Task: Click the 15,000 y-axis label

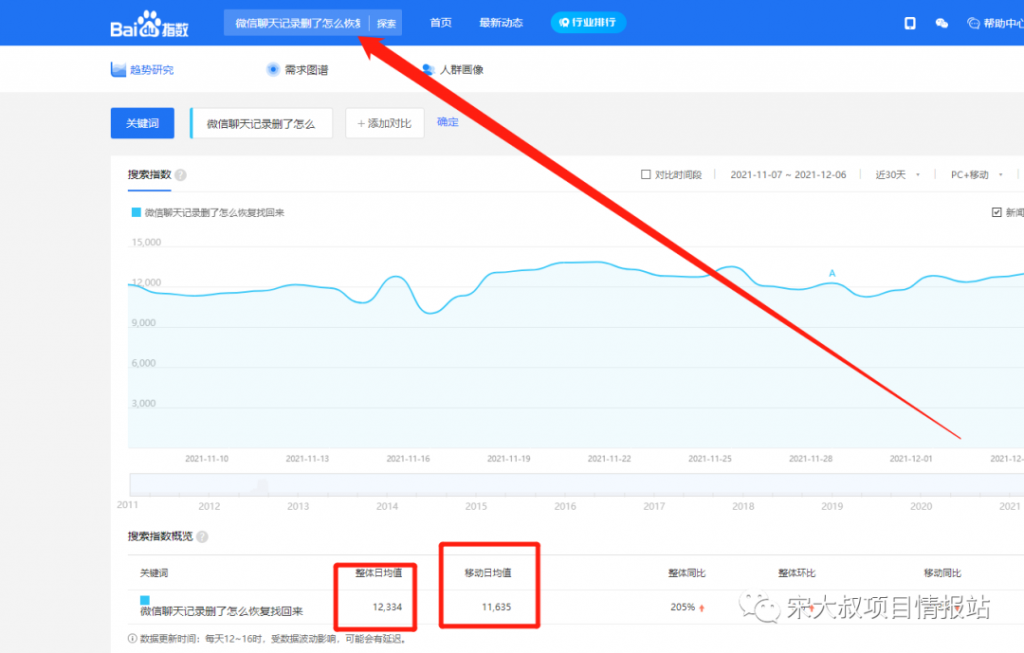Action: click(146, 242)
